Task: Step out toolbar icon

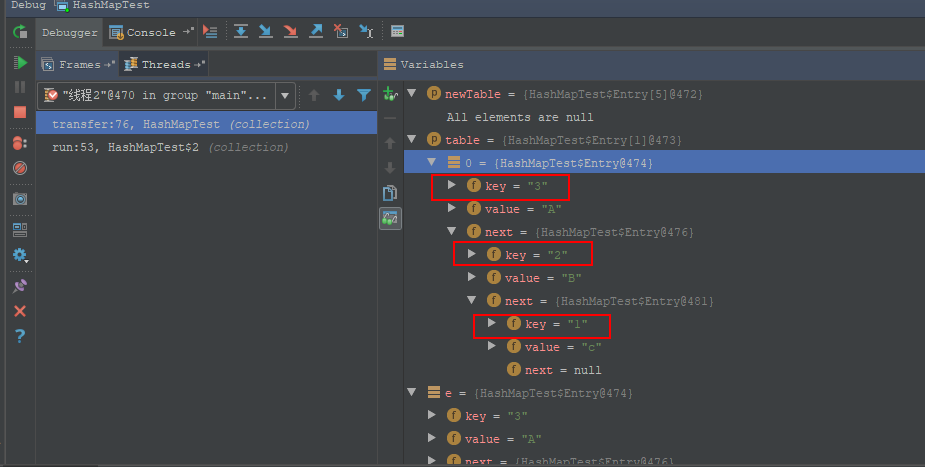Action: tap(316, 31)
